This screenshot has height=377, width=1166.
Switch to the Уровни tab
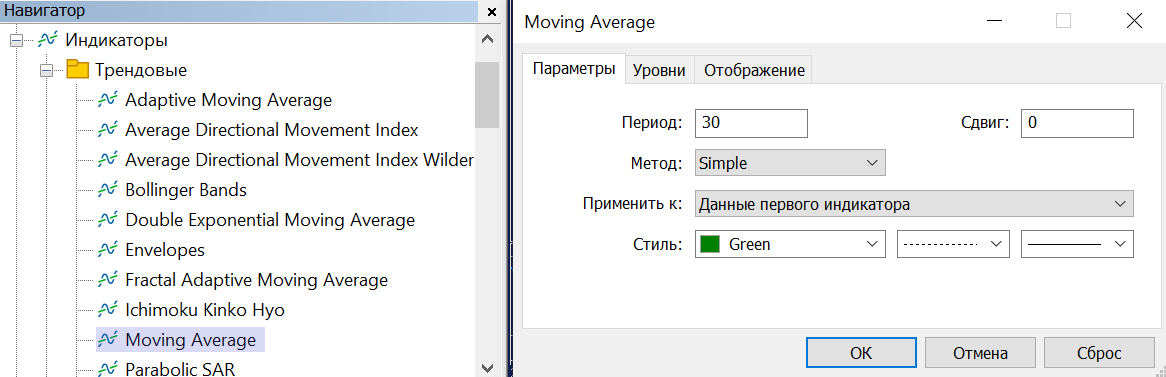(660, 71)
